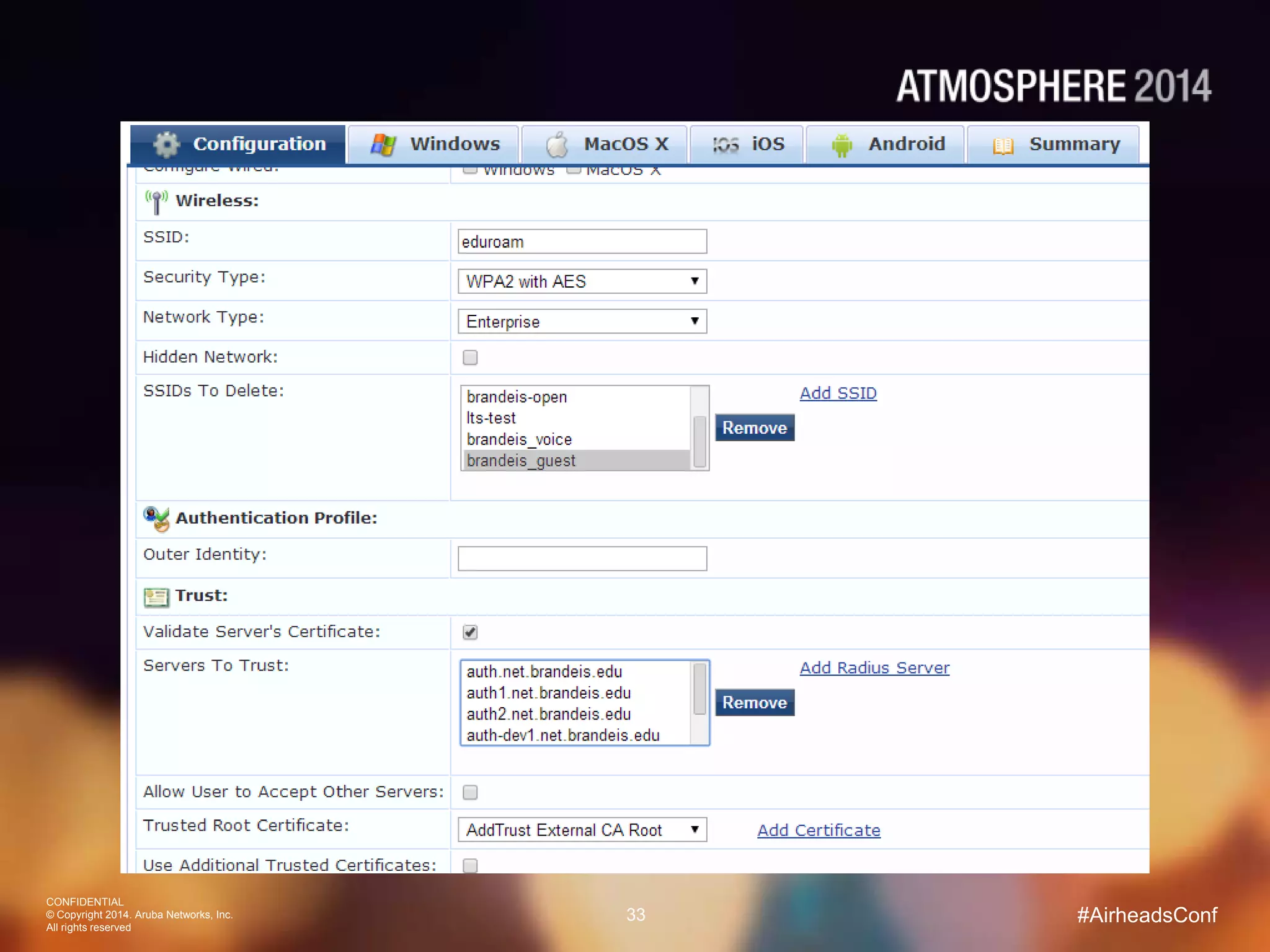
Task: Click the Add Radius Server link
Action: tap(874, 668)
